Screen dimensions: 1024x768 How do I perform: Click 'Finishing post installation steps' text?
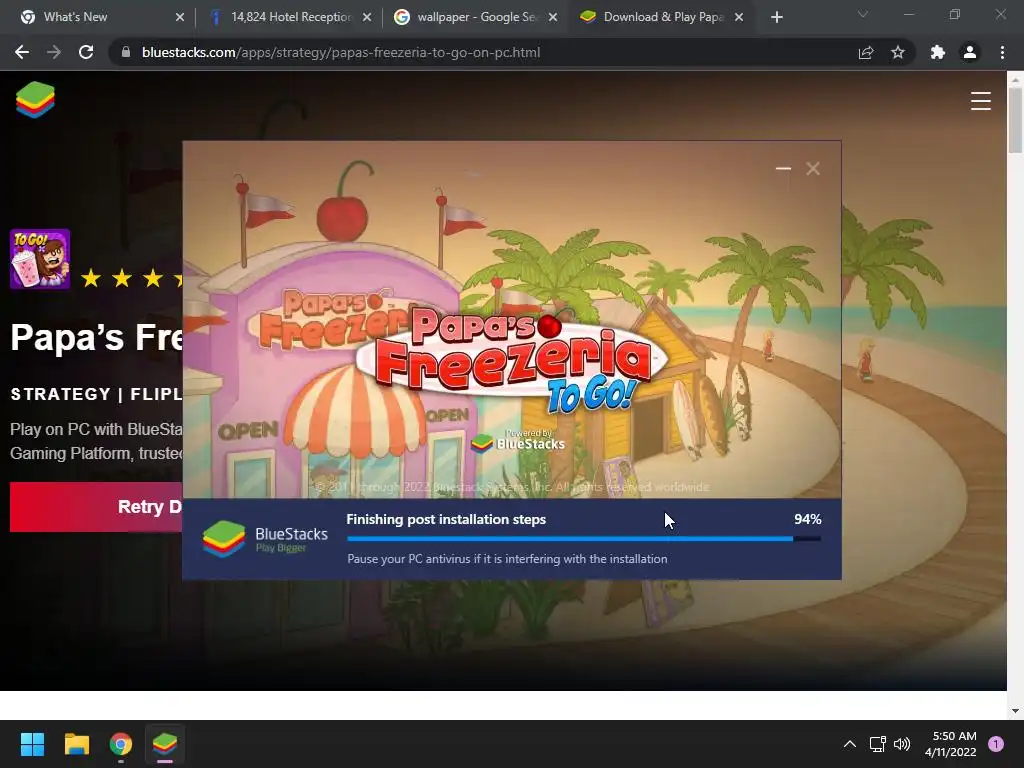pos(446,519)
